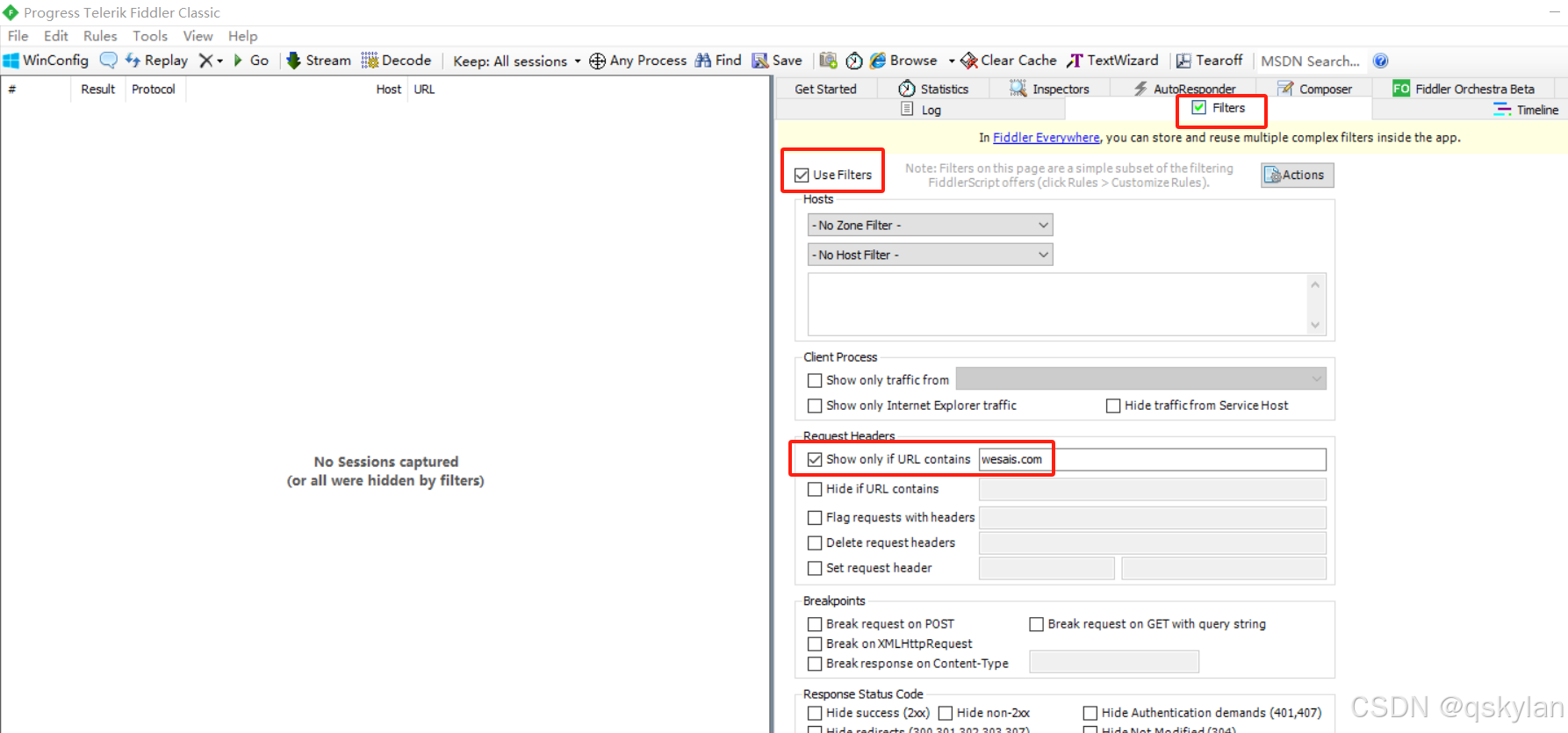Click the Result column header
1568x733 pixels.
point(97,90)
